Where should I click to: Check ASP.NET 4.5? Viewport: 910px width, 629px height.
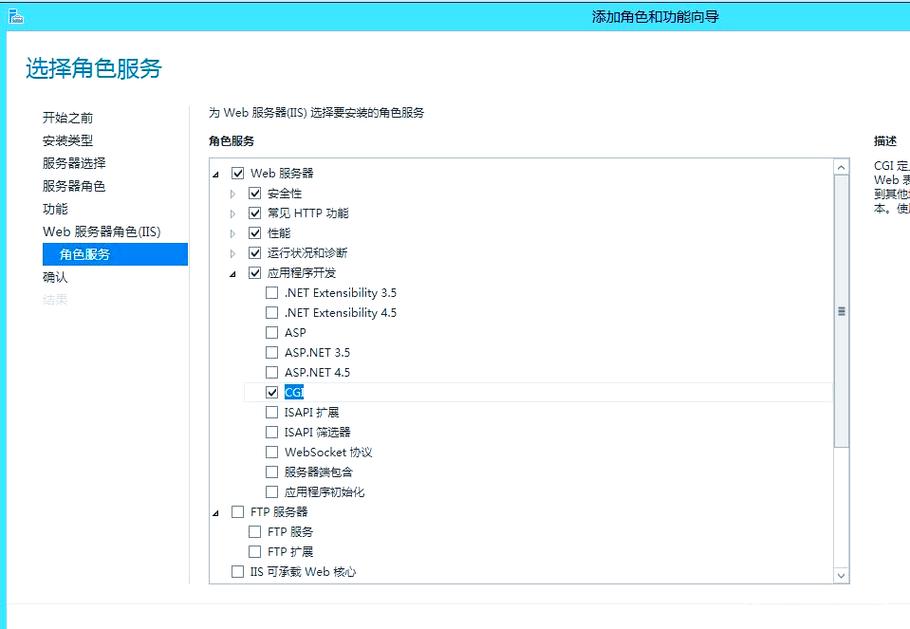click(x=271, y=372)
